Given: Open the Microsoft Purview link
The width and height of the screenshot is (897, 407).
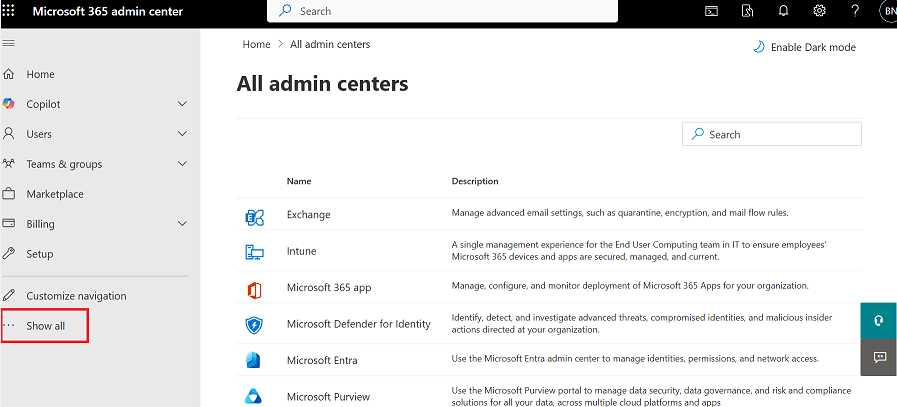Looking at the screenshot, I should click(328, 396).
